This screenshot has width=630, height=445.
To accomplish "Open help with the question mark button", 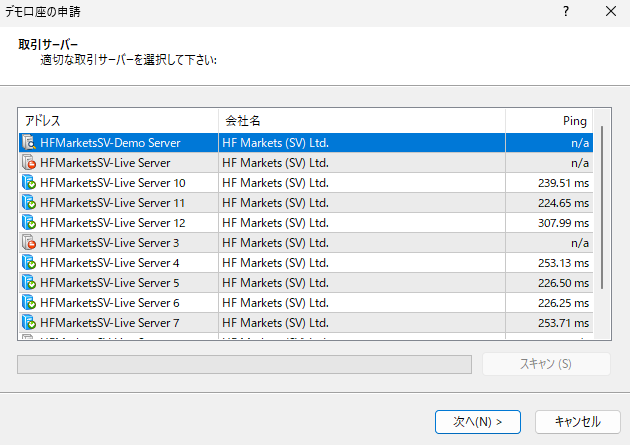I will click(x=566, y=11).
